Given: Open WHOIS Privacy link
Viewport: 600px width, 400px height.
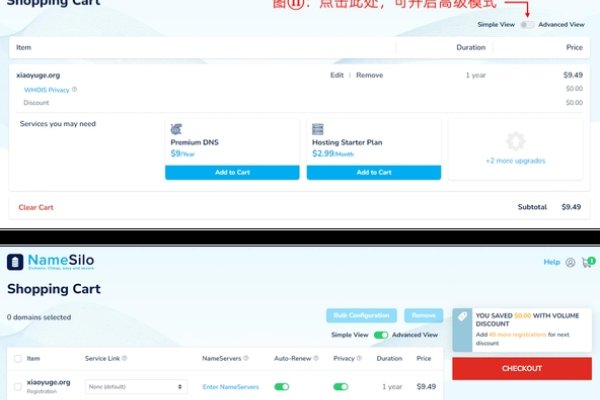Looking at the screenshot, I should click(x=47, y=90).
